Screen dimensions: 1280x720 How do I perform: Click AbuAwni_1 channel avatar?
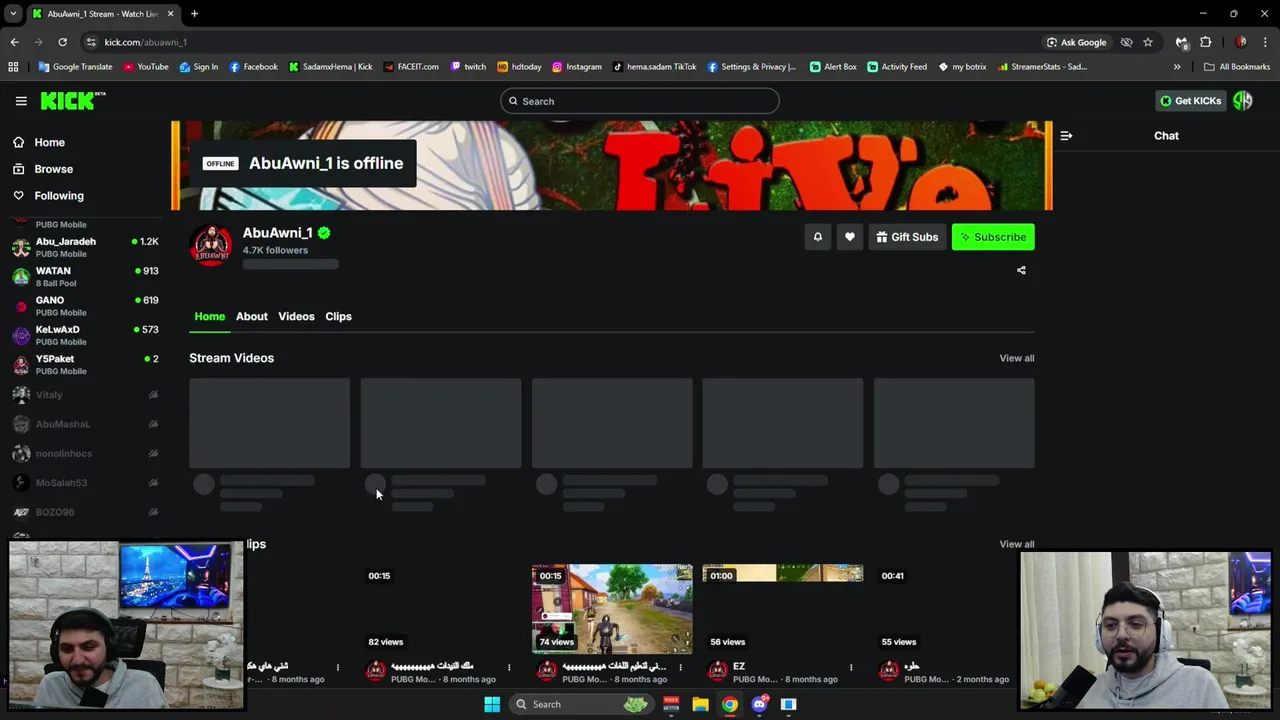click(211, 245)
